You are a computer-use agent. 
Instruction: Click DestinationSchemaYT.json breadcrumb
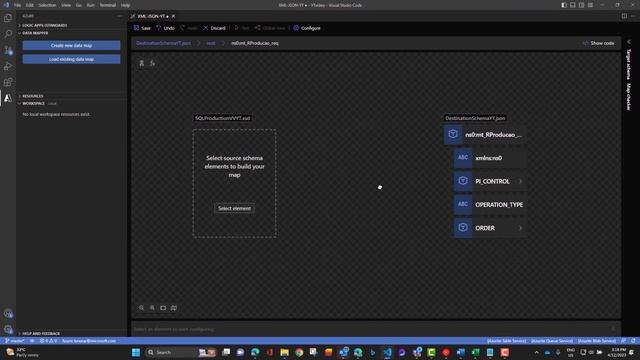[x=163, y=43]
